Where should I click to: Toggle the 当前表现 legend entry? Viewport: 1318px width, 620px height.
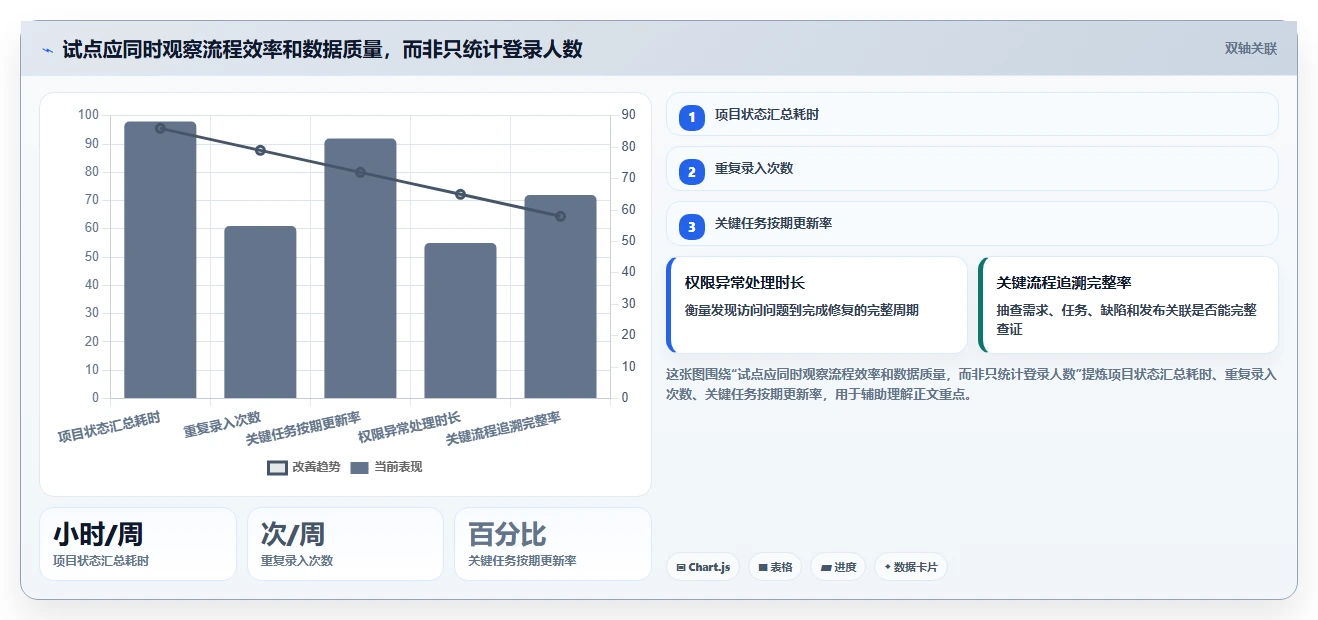(386, 467)
